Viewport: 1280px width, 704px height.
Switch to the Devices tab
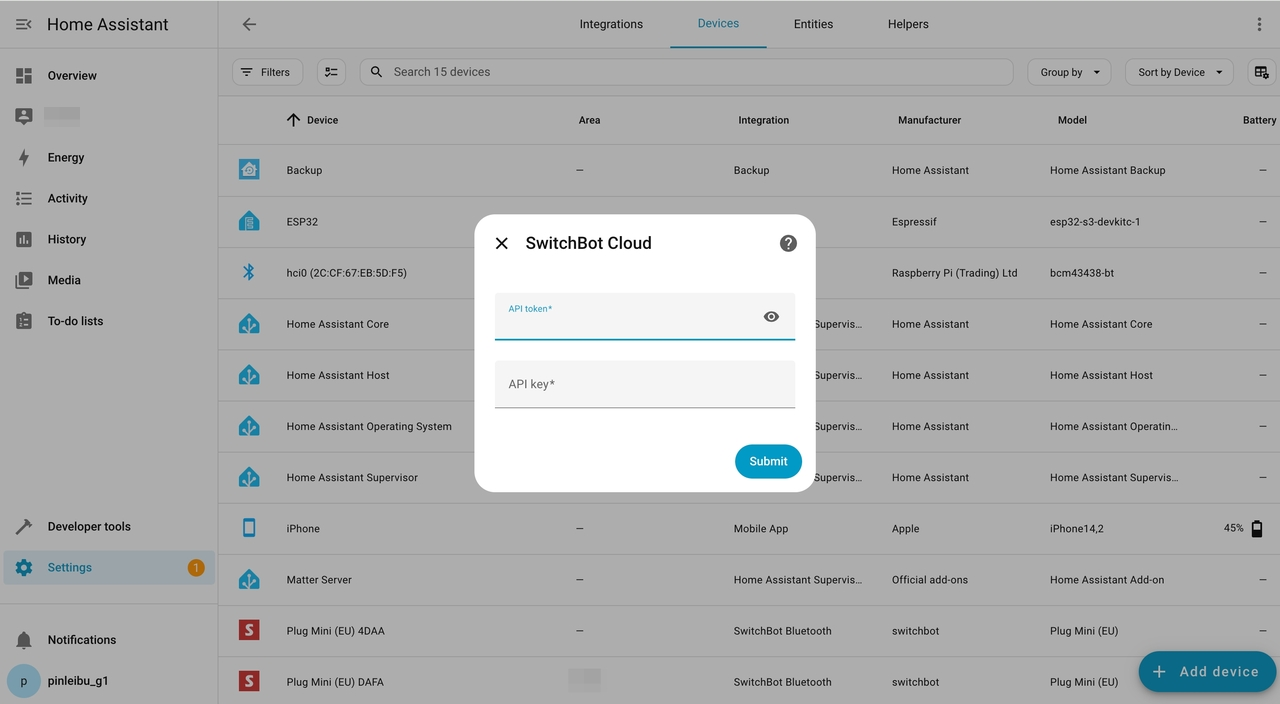pyautogui.click(x=718, y=24)
